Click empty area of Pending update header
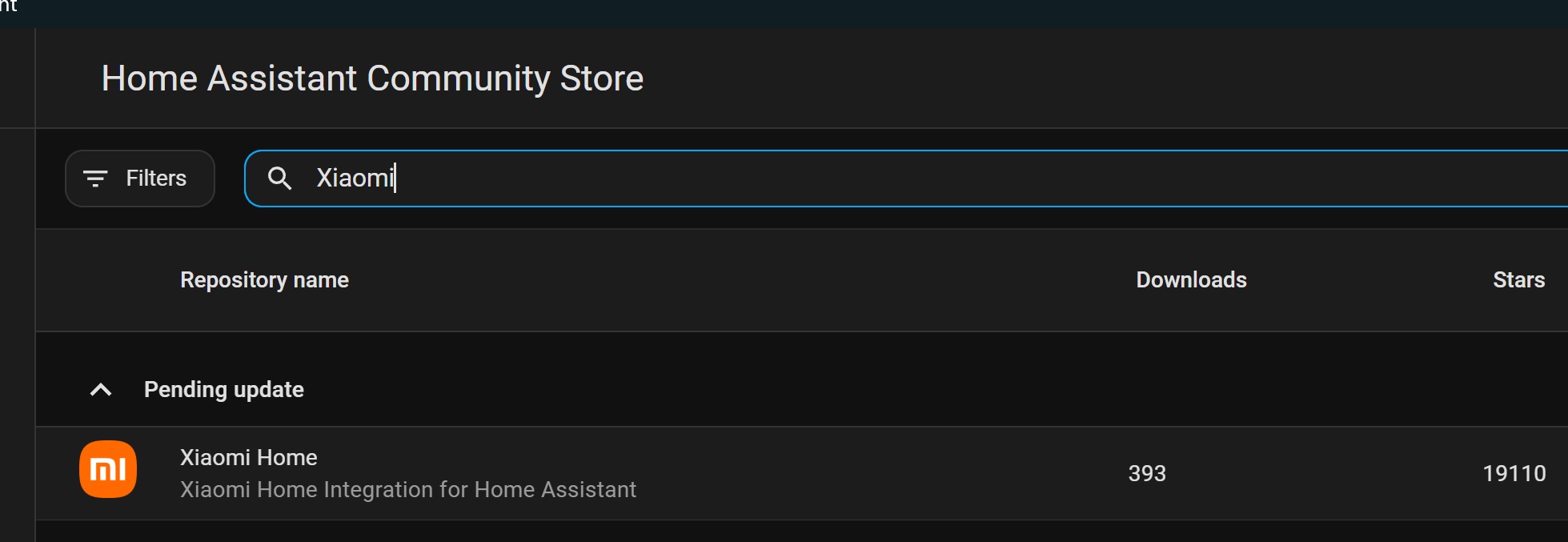Viewport: 1568px width, 542px height. tap(800, 390)
